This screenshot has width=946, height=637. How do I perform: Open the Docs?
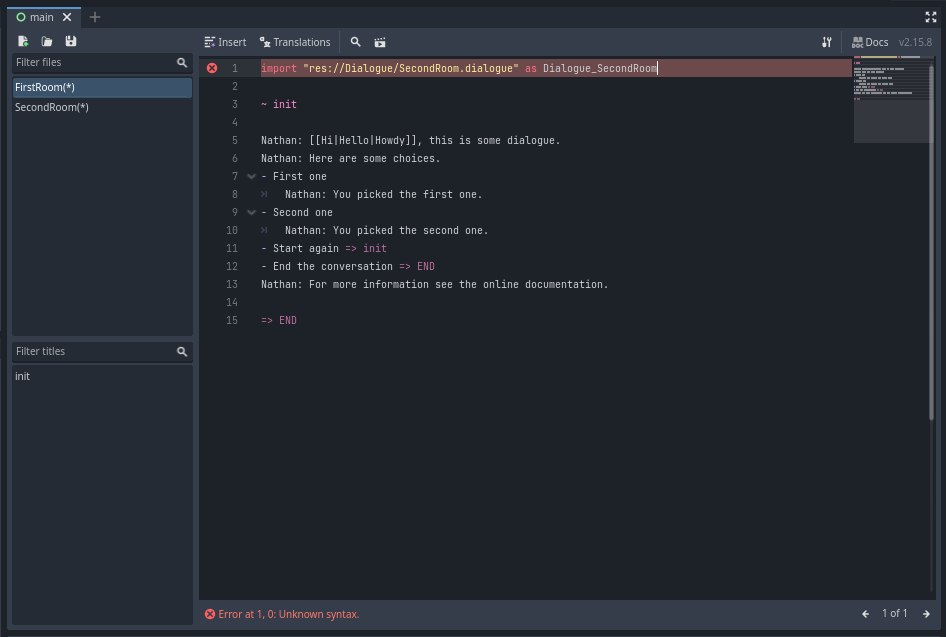tap(869, 42)
